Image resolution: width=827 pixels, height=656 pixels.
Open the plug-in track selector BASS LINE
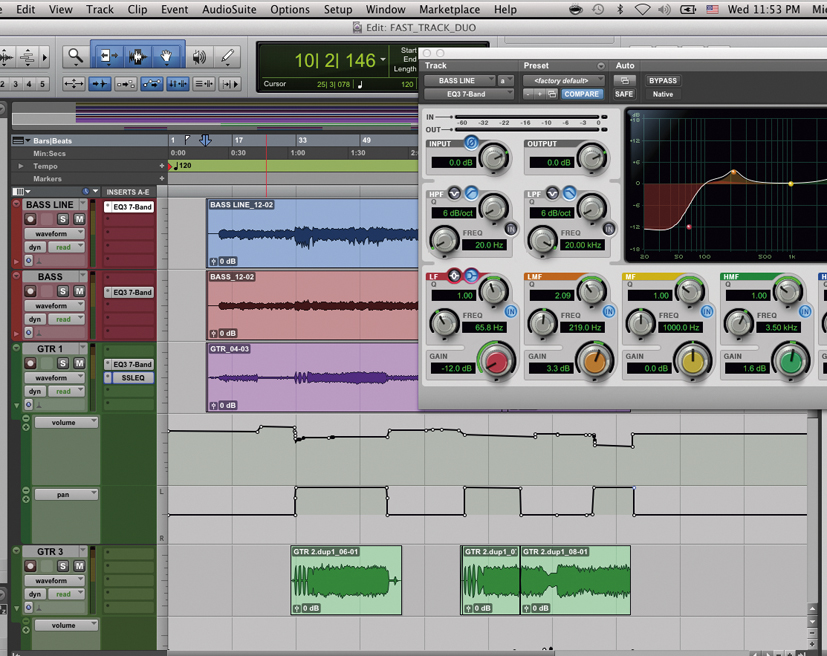460,81
